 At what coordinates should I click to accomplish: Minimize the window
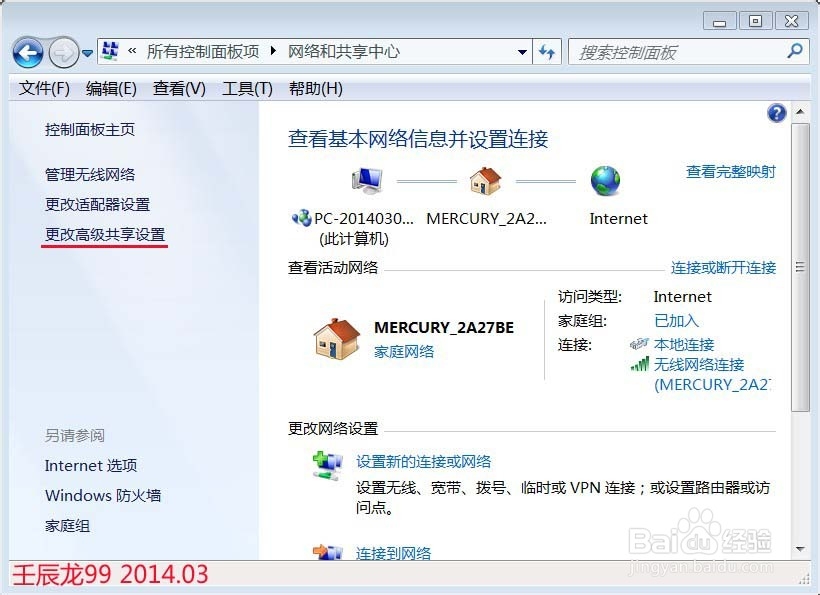720,21
